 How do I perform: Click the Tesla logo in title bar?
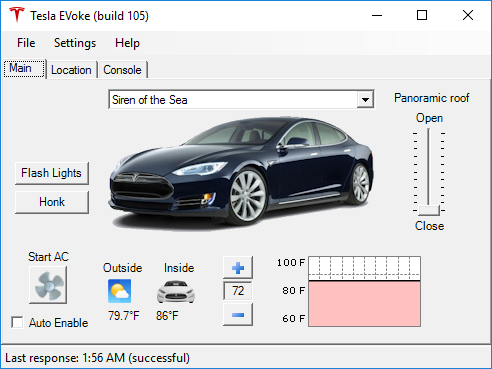point(16,15)
